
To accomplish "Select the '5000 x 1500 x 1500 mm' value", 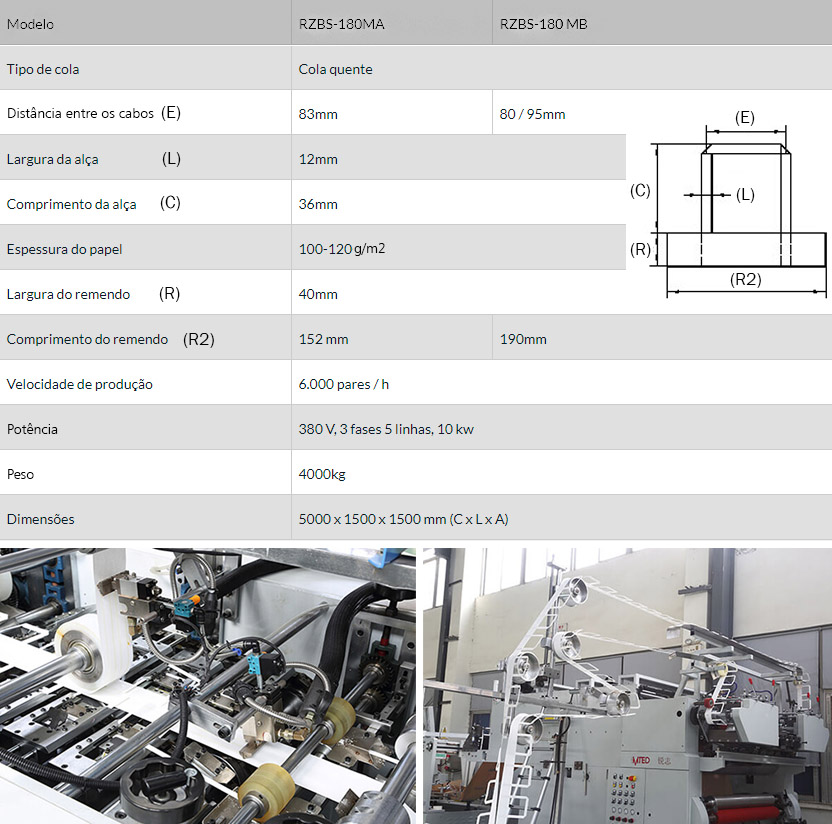I will click(x=403, y=519).
